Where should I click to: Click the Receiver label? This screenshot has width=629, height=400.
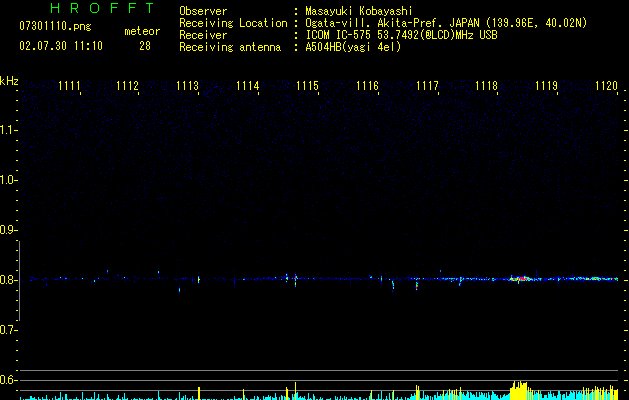[x=203, y=35]
